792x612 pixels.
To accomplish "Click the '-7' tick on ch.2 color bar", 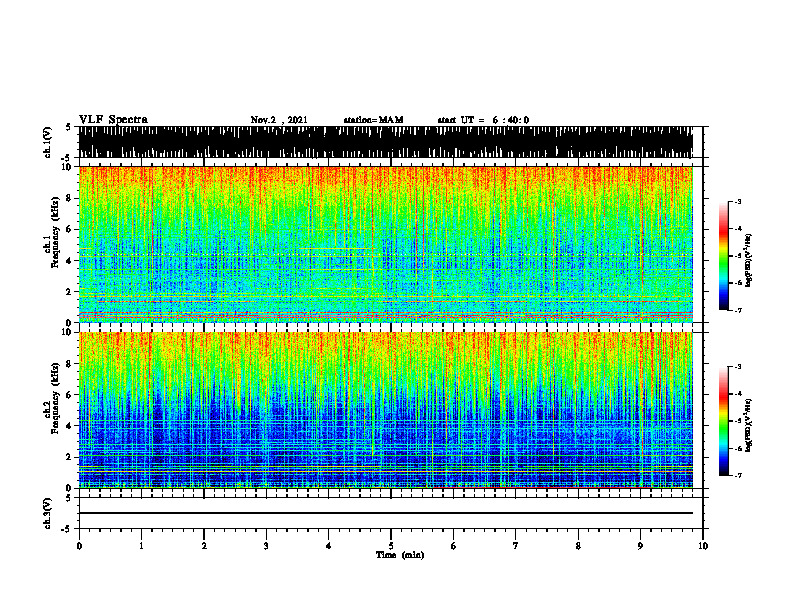I will (x=738, y=475).
